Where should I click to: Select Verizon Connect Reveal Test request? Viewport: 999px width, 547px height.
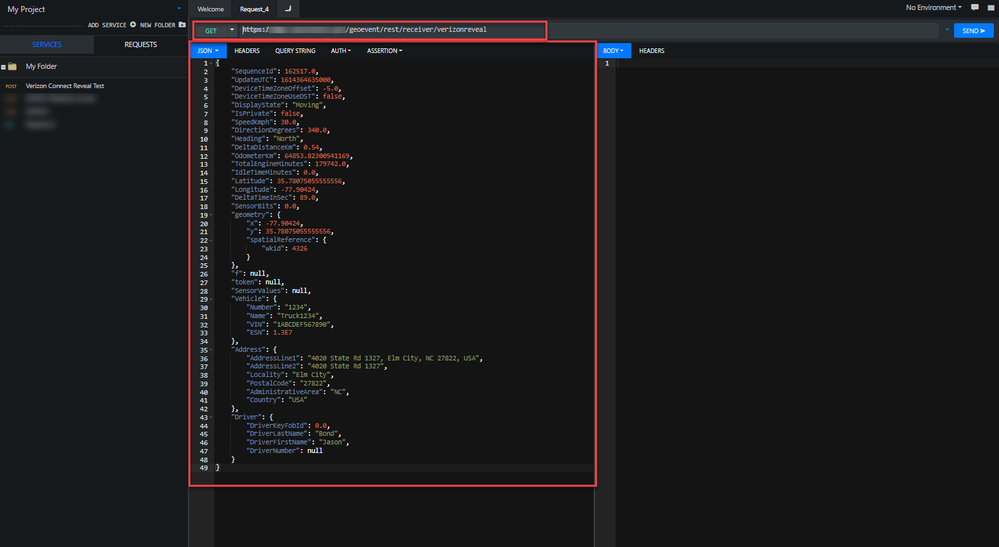point(65,86)
